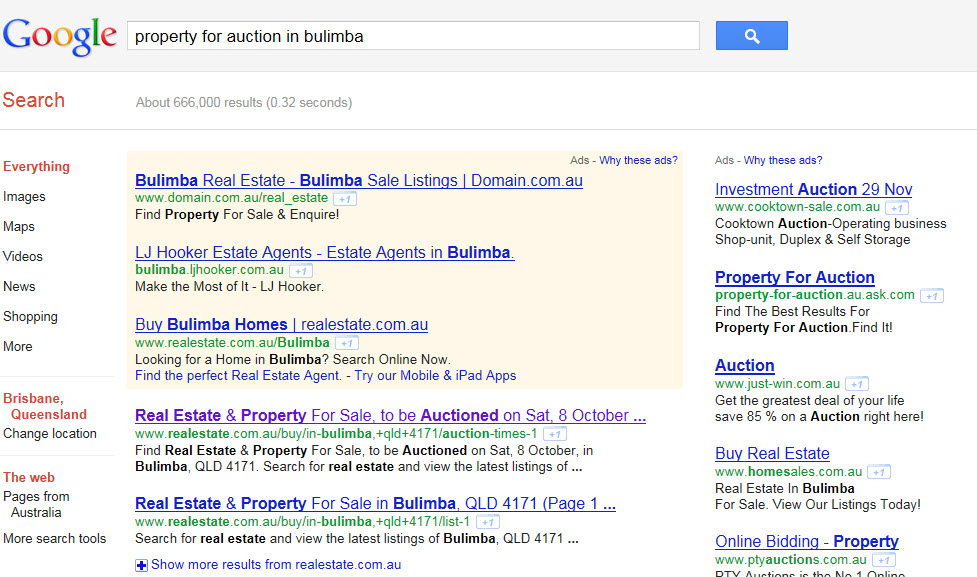Click Change location link

pyautogui.click(x=50, y=434)
